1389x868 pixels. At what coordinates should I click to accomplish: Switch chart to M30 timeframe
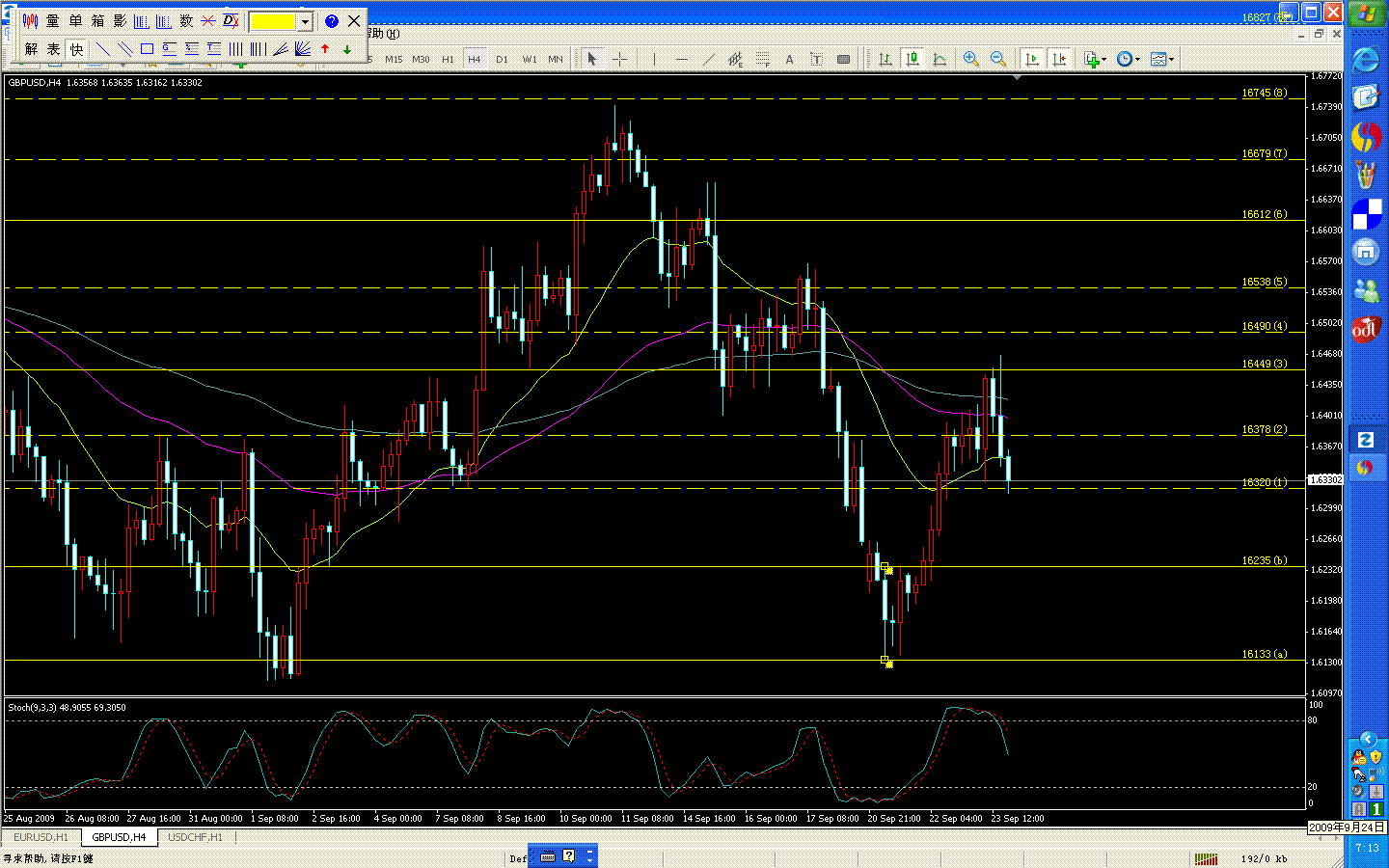tap(421, 59)
